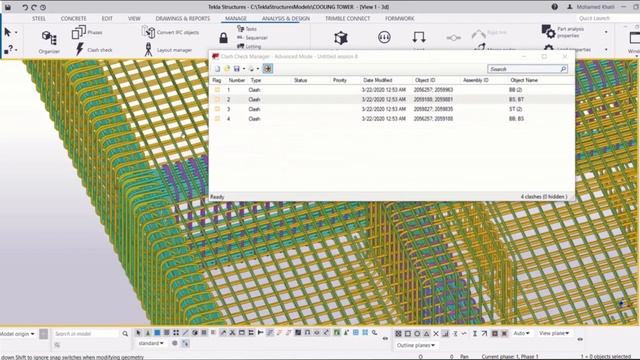The image size is (640, 360).
Task: Toggle the triangle midpoint snap switch
Action: coord(426,333)
